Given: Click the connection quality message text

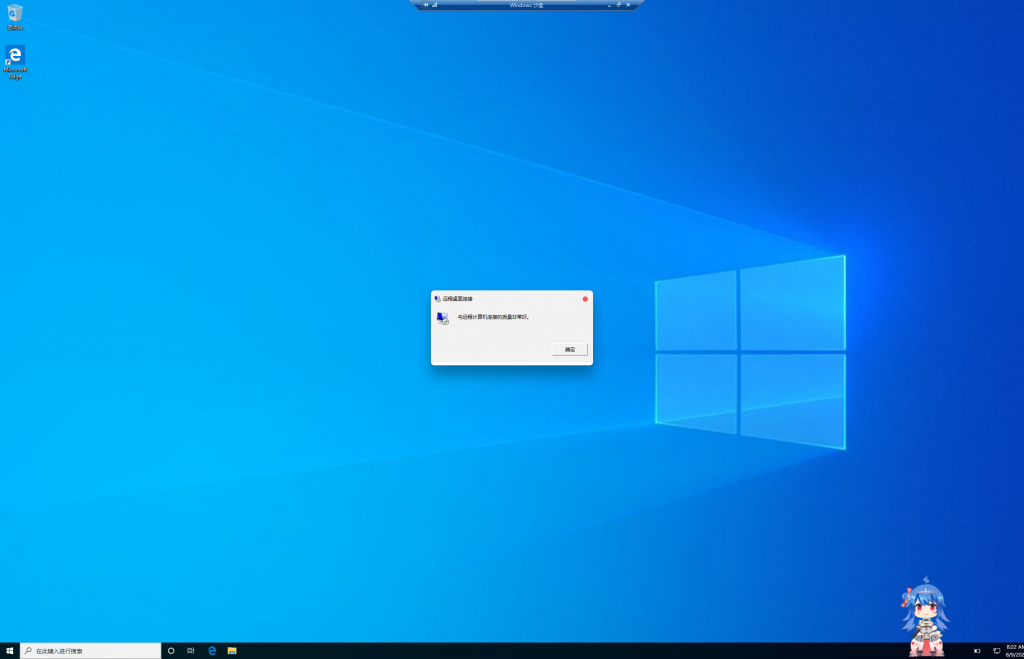Looking at the screenshot, I should click(x=493, y=317).
